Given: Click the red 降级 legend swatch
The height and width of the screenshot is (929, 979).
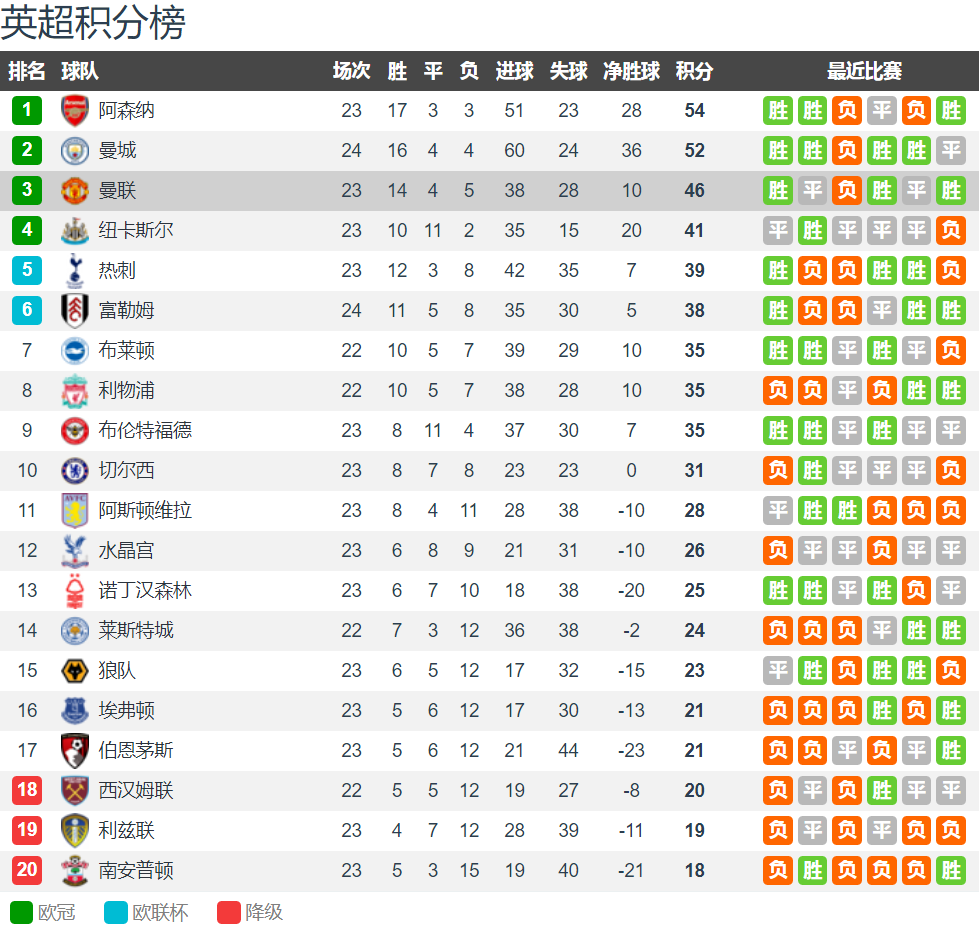Looking at the screenshot, I should pyautogui.click(x=229, y=912).
